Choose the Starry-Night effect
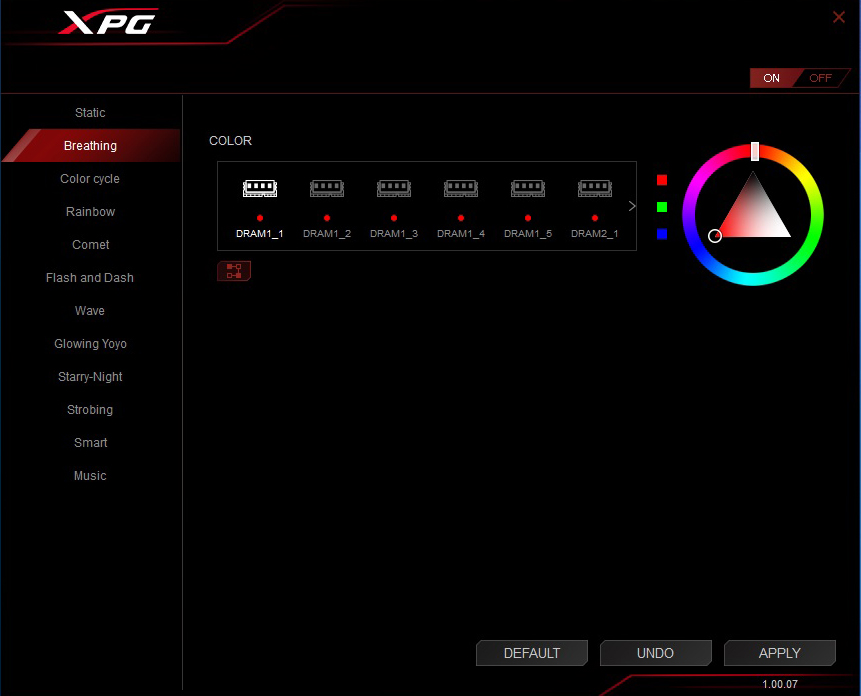This screenshot has width=861, height=696. (x=90, y=377)
